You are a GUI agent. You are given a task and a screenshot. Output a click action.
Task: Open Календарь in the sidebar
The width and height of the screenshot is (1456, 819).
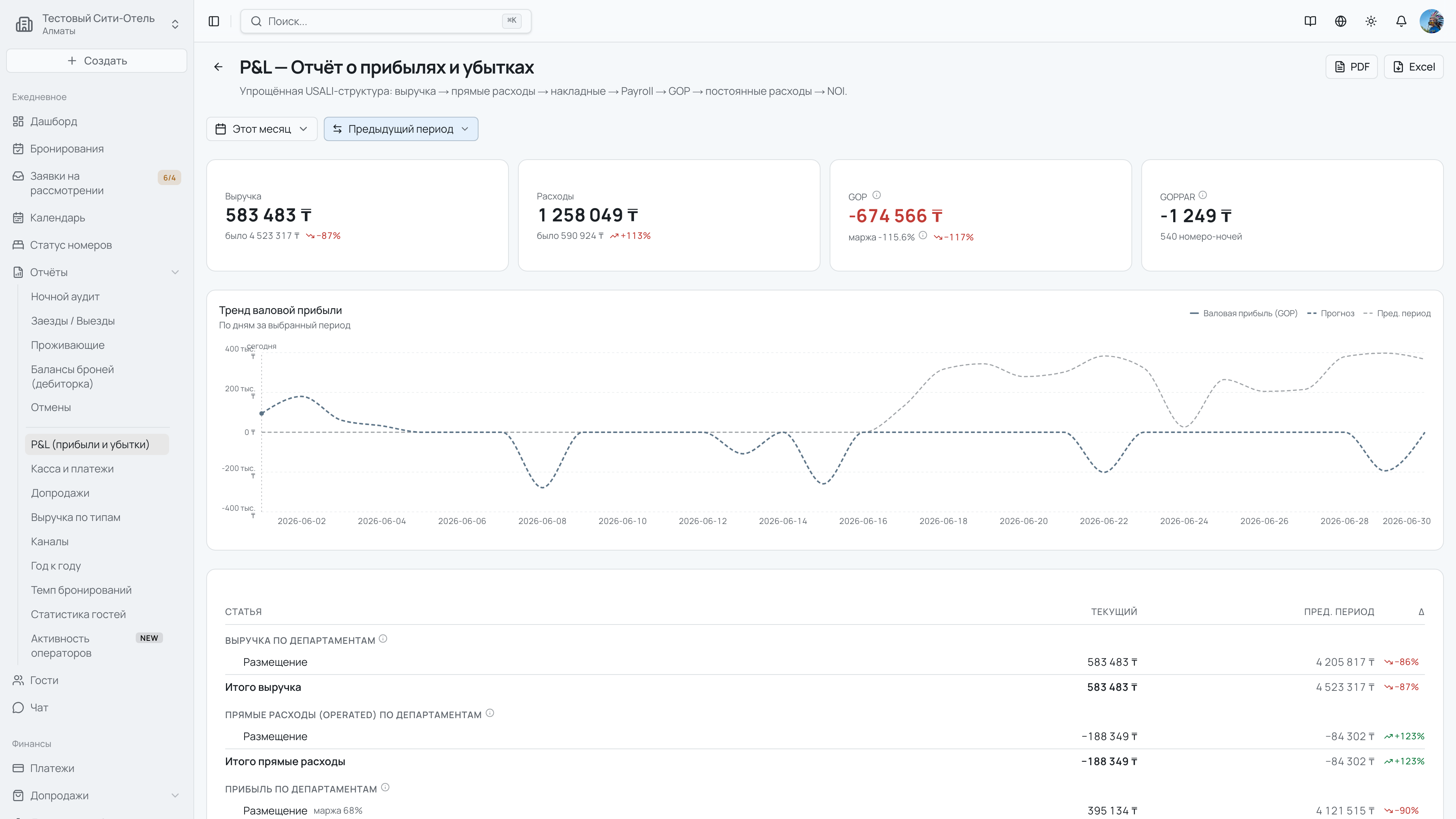(97, 218)
